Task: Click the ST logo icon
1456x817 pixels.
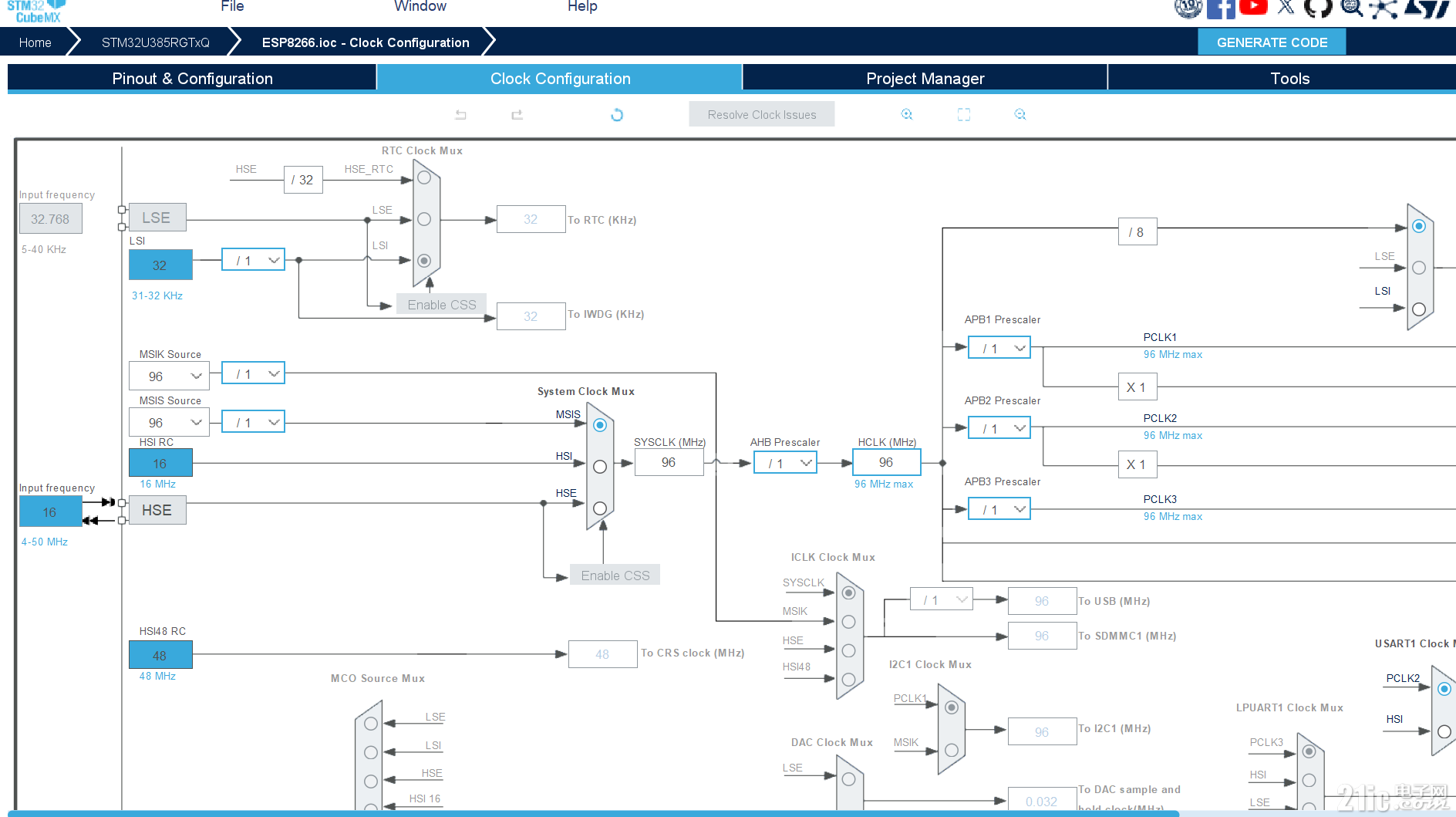Action: [x=1427, y=8]
